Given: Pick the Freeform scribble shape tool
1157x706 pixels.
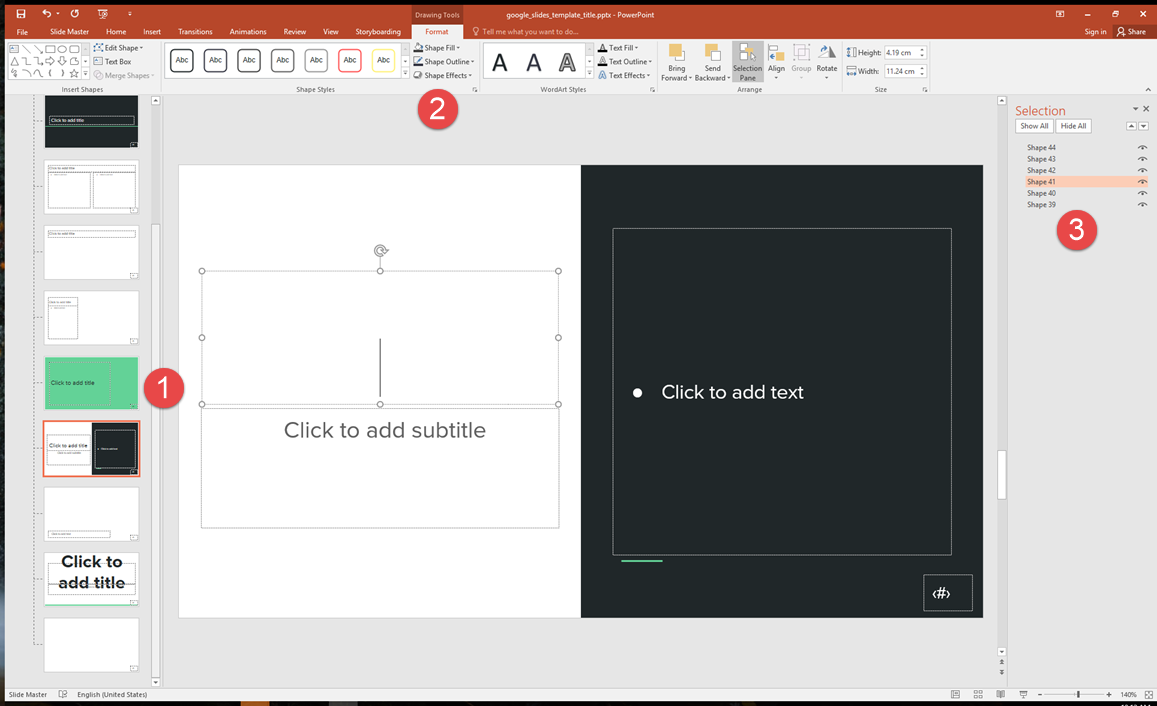Looking at the screenshot, I should point(14,72).
